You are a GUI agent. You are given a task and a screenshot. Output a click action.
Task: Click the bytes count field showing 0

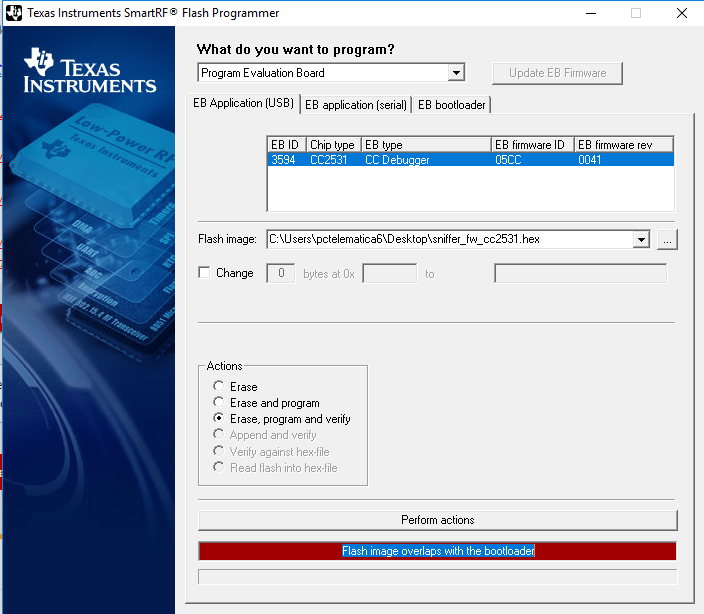[x=281, y=273]
